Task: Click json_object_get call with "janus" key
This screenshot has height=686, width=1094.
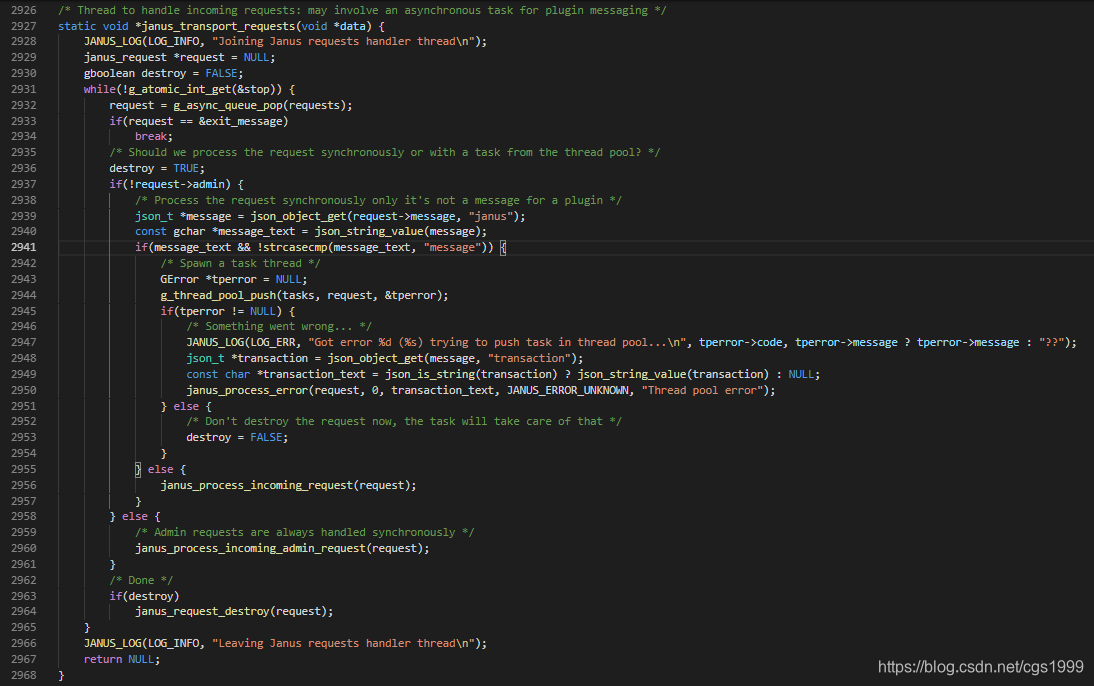Action: coord(387,216)
